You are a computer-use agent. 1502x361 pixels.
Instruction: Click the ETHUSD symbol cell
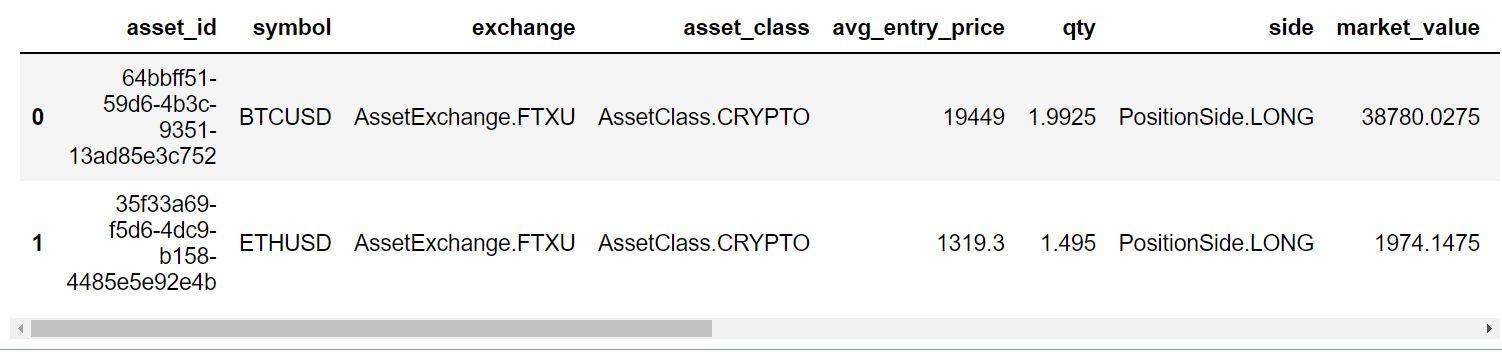[285, 243]
